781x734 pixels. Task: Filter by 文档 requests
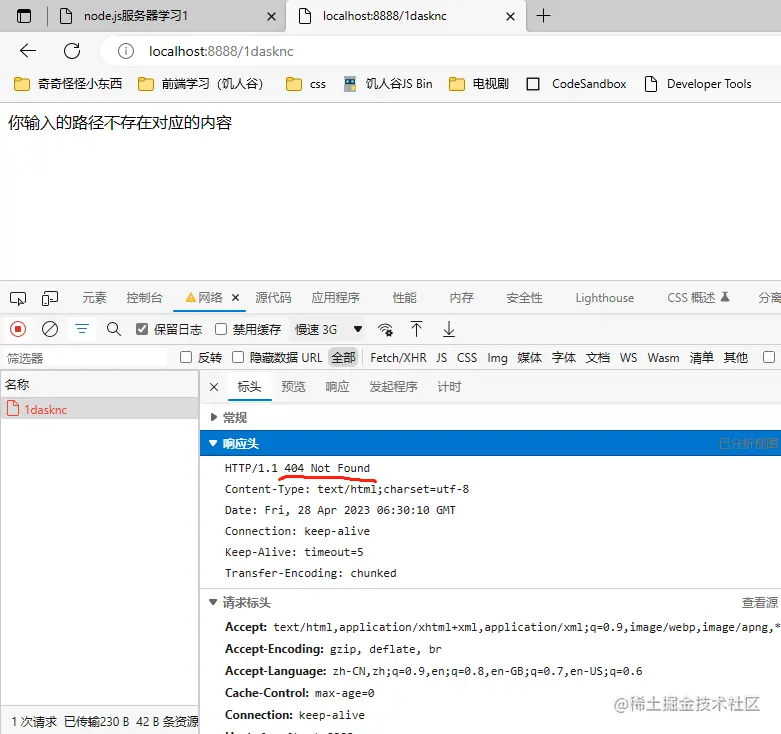point(598,358)
